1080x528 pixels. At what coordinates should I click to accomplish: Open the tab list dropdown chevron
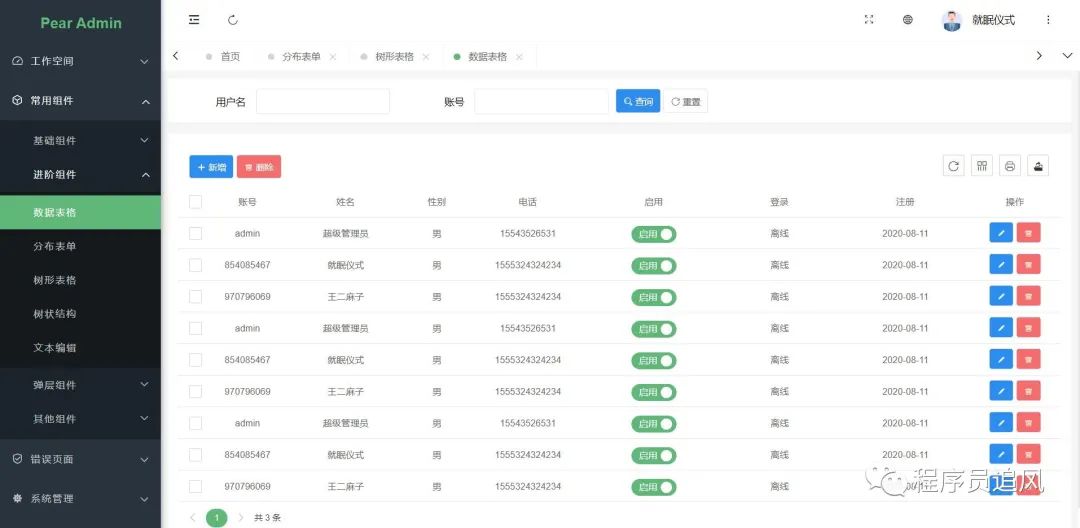point(1068,56)
